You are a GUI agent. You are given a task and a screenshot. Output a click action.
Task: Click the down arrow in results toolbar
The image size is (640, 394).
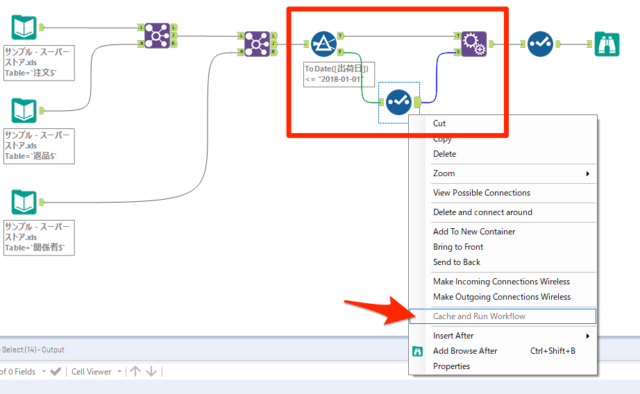(x=151, y=371)
